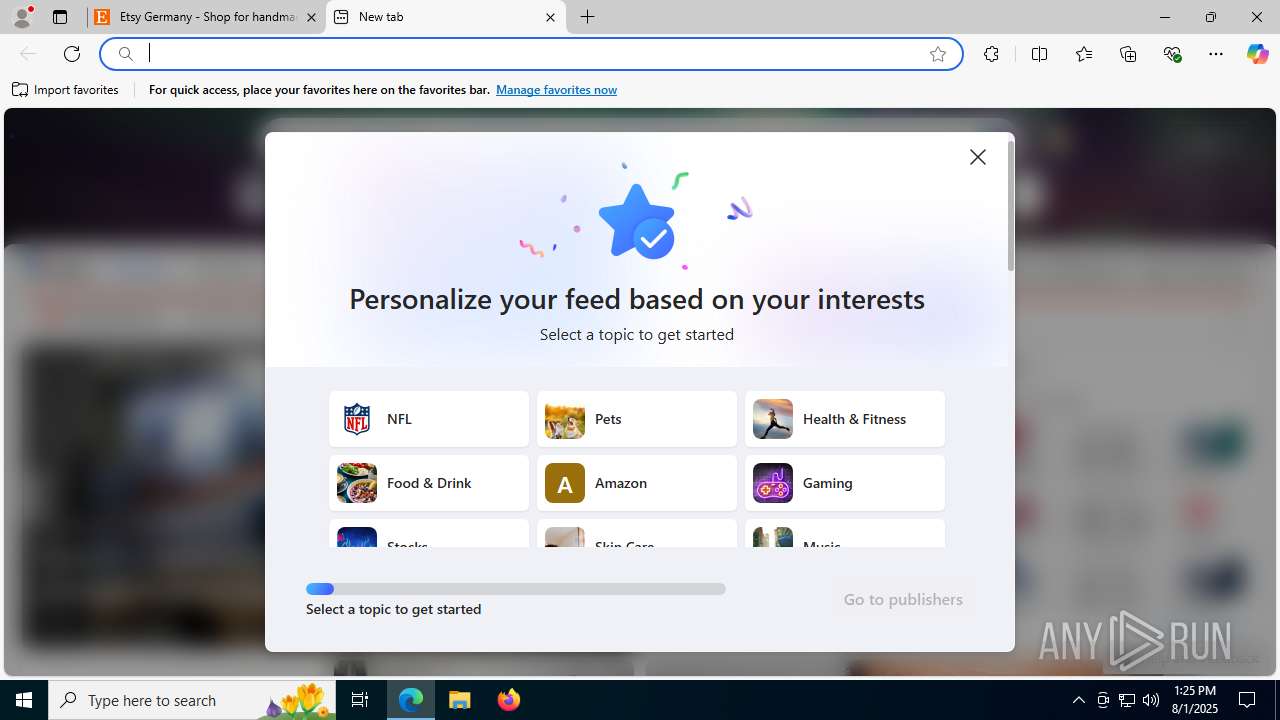
Task: Select the Gaming topic
Action: pyautogui.click(x=845, y=483)
